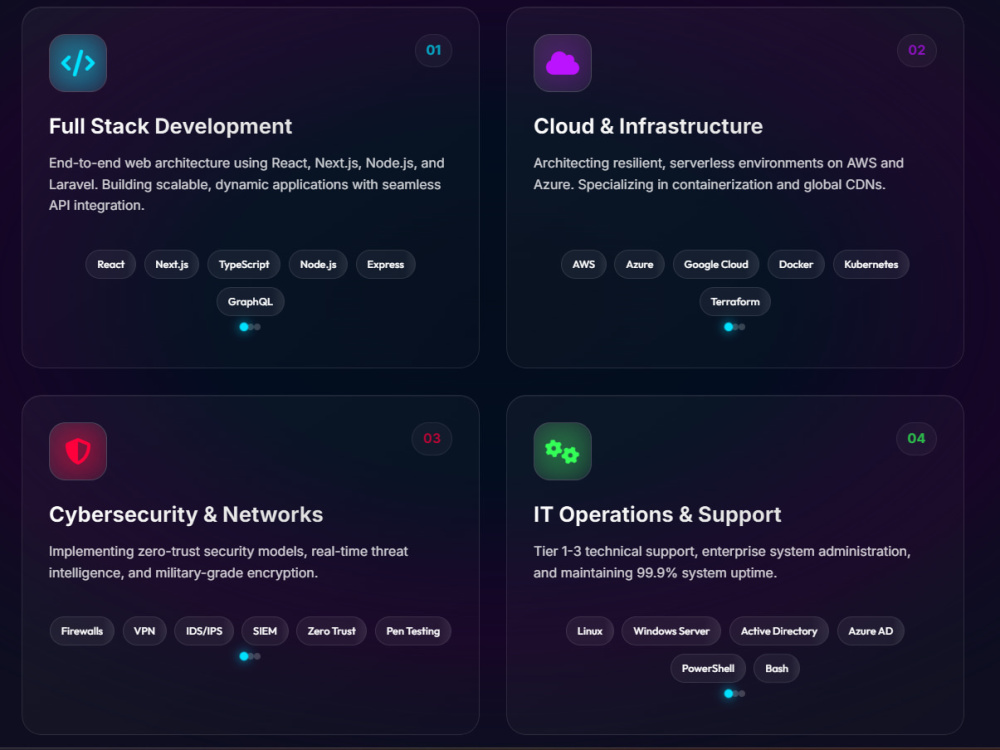Click the 04 number badge
1000x750 pixels.
pos(916,438)
